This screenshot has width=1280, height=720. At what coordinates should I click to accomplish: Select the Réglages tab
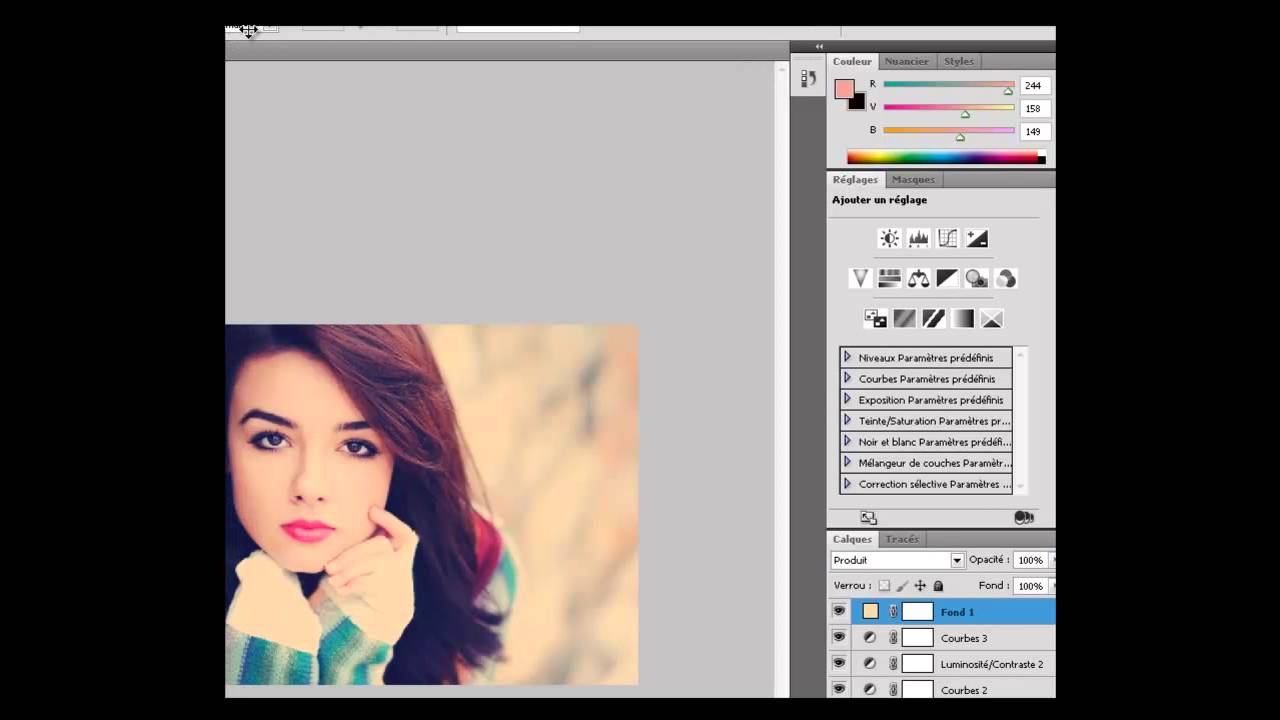coord(855,179)
